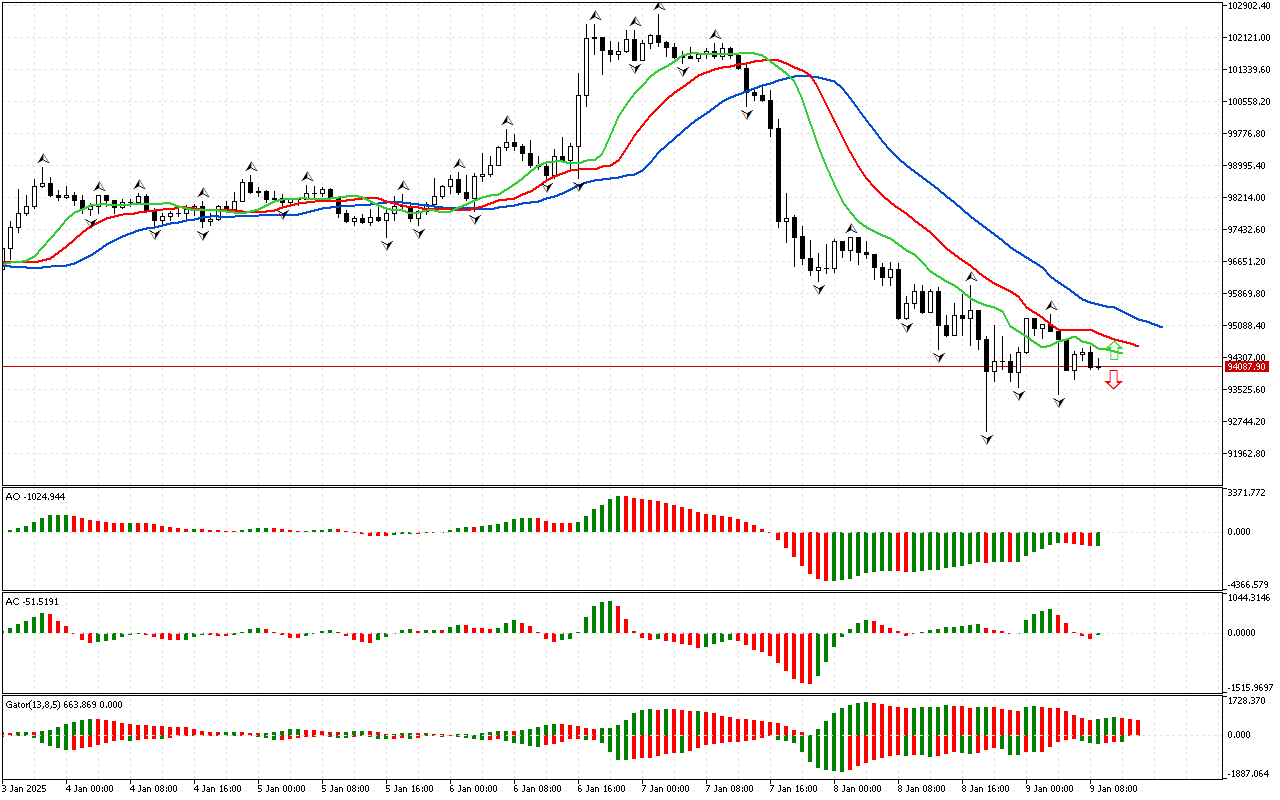Viewport: 1280px width, 800px height.
Task: Click the 98214.00 price level
Action: [1249, 198]
